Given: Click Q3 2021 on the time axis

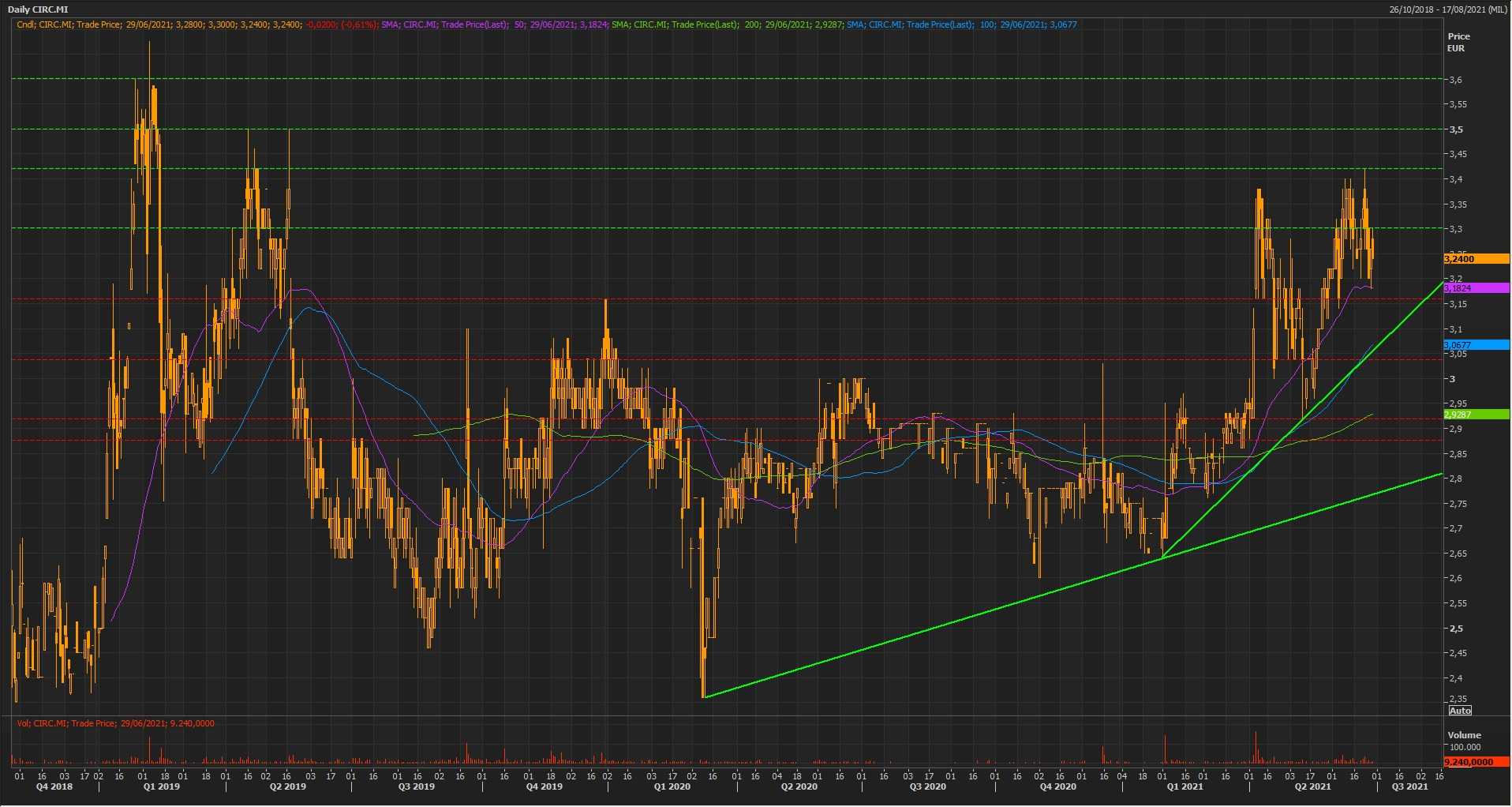Looking at the screenshot, I should pyautogui.click(x=1409, y=786).
